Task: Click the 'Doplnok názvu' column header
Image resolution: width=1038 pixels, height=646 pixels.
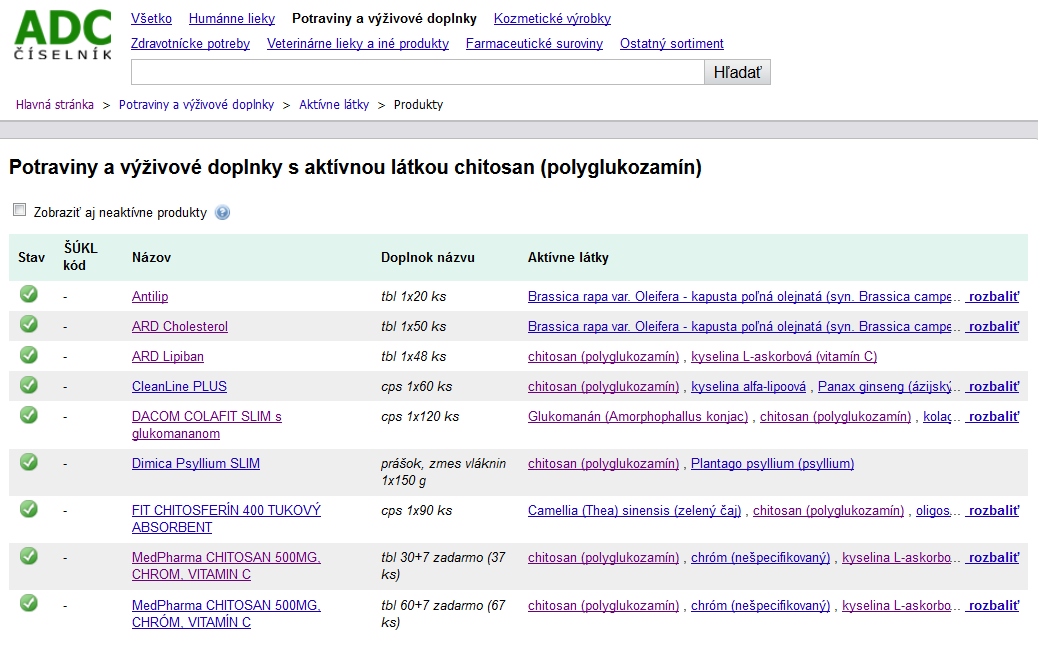Action: (x=428, y=257)
